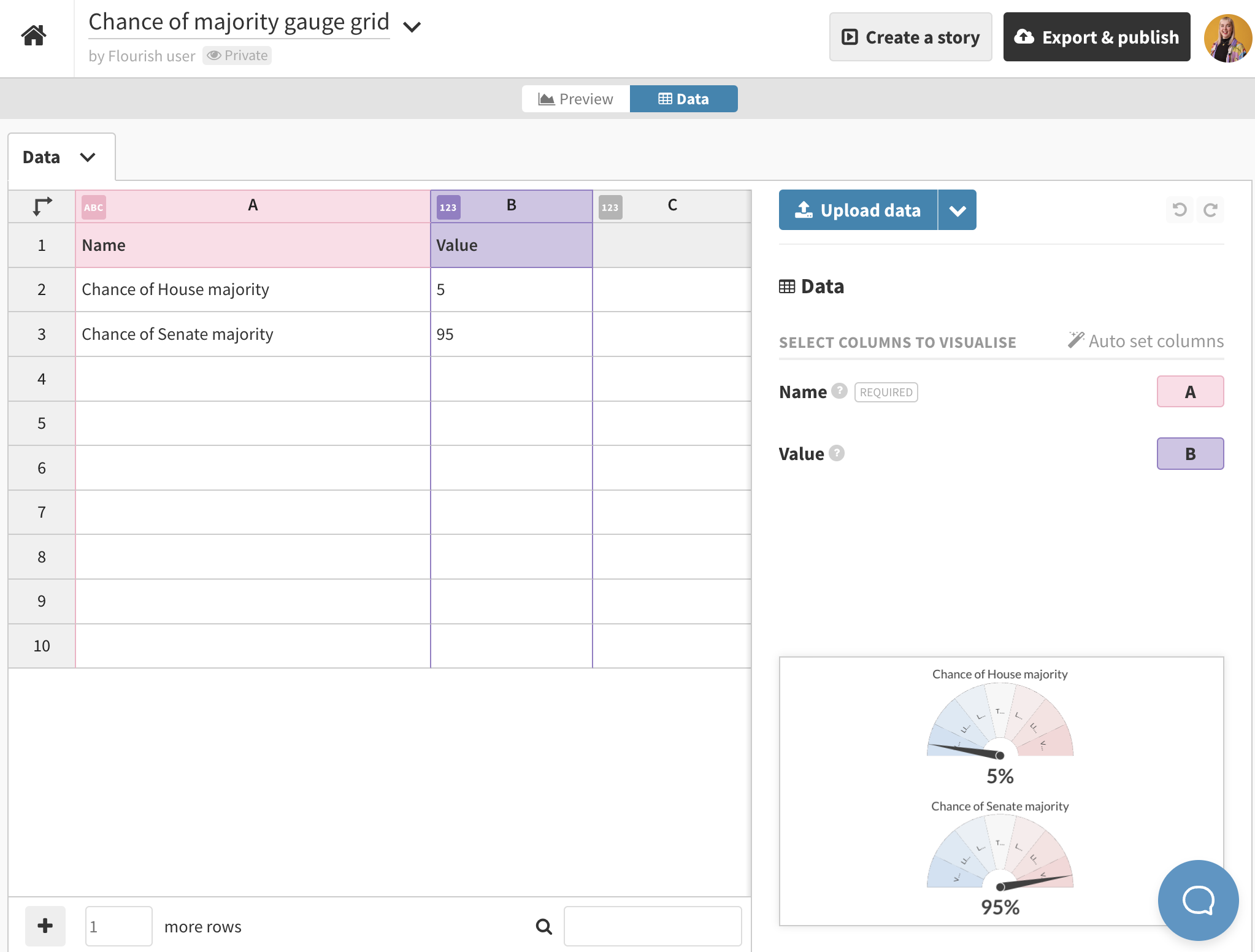Click the Value help question mark
This screenshot has height=952, width=1255.
837,453
